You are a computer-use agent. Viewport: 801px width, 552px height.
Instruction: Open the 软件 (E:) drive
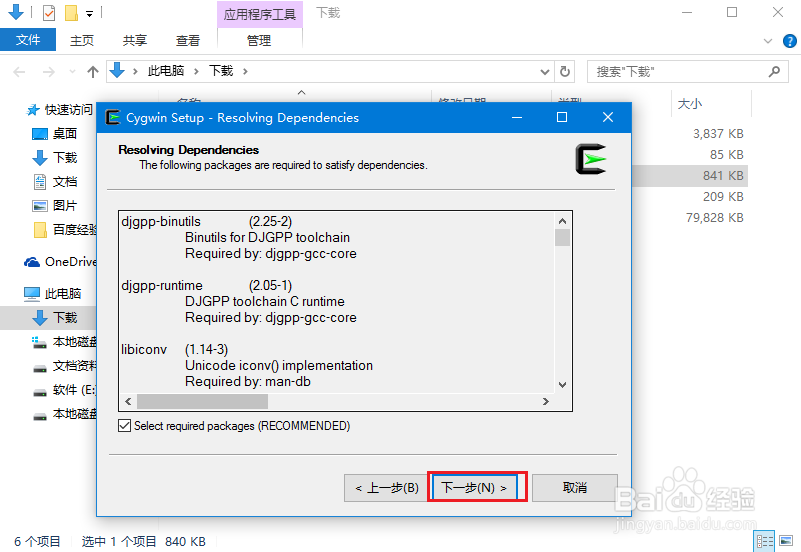click(x=64, y=390)
